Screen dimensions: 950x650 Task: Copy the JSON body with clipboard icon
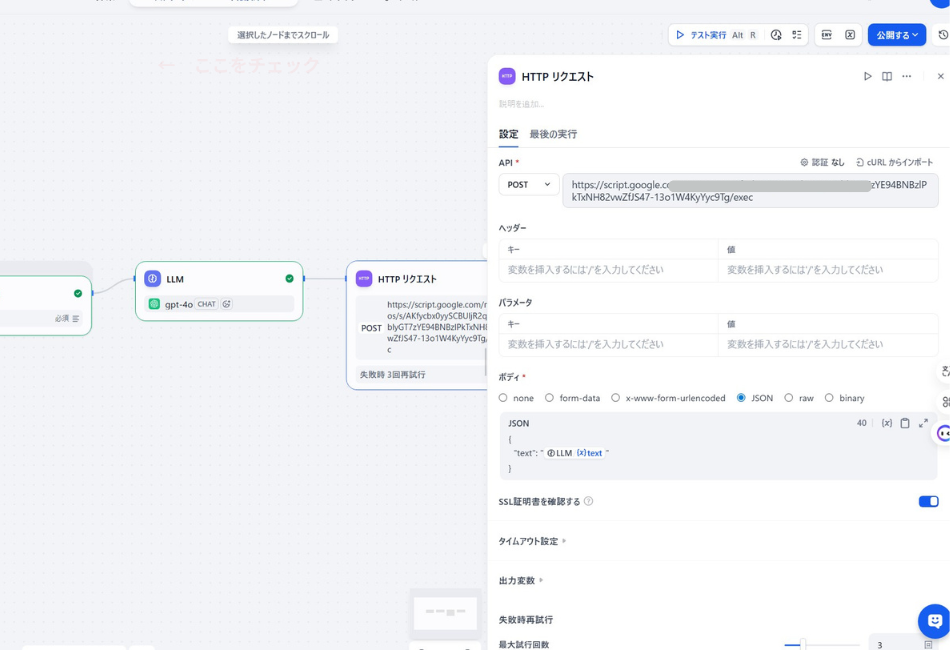905,423
